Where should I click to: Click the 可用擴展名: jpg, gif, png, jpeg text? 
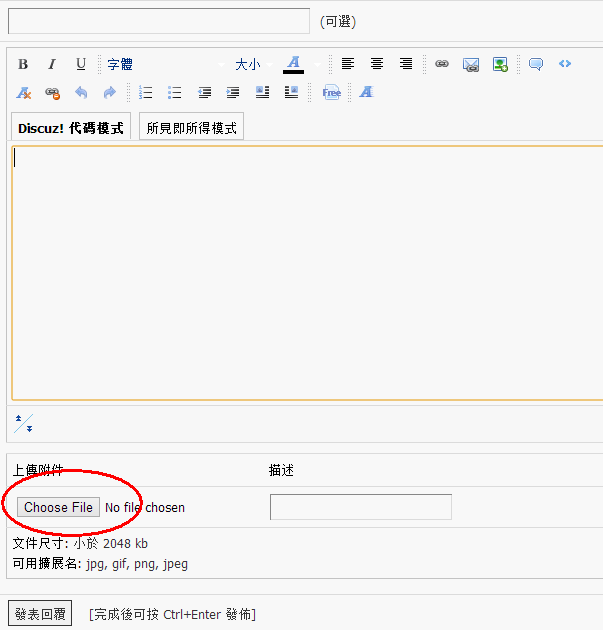pyautogui.click(x=100, y=564)
